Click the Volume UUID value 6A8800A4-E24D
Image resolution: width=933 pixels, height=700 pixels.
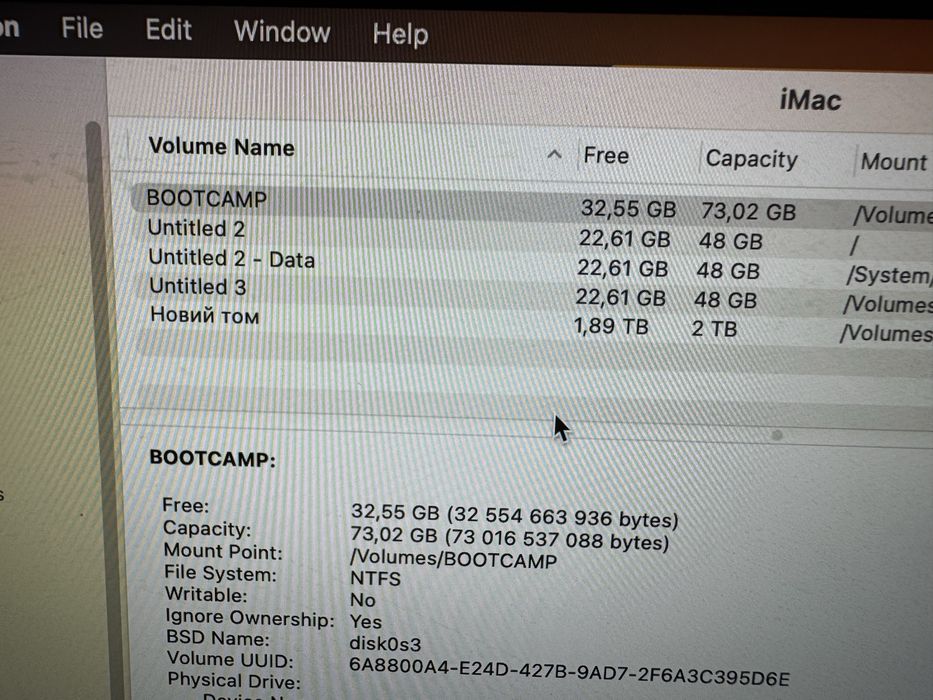click(569, 670)
